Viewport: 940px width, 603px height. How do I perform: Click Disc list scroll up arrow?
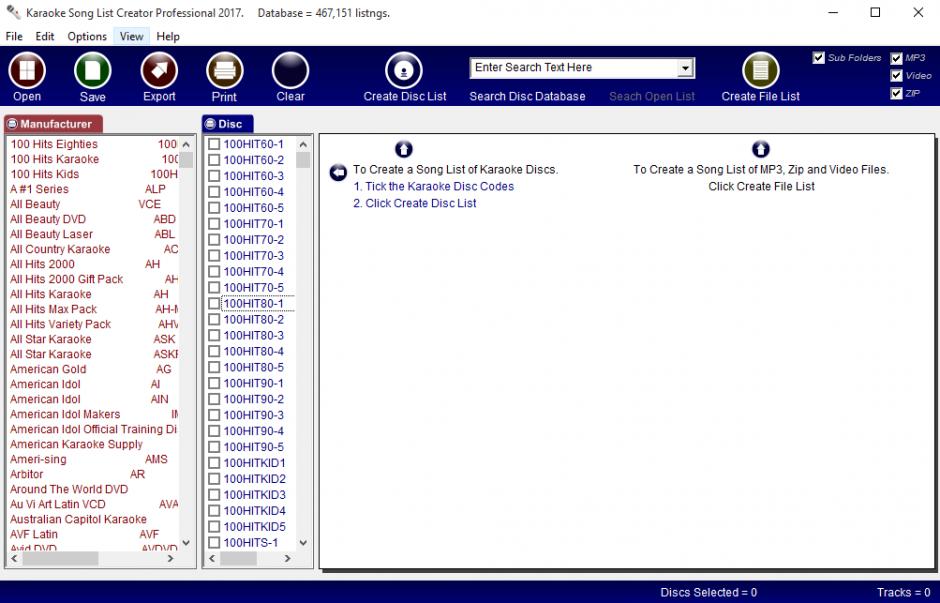coord(303,144)
